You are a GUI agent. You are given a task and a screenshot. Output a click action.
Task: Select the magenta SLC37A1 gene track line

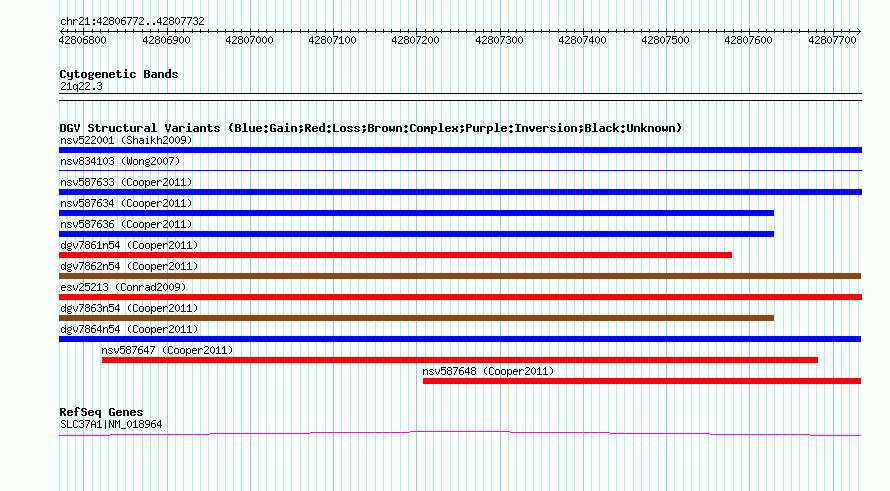point(460,434)
